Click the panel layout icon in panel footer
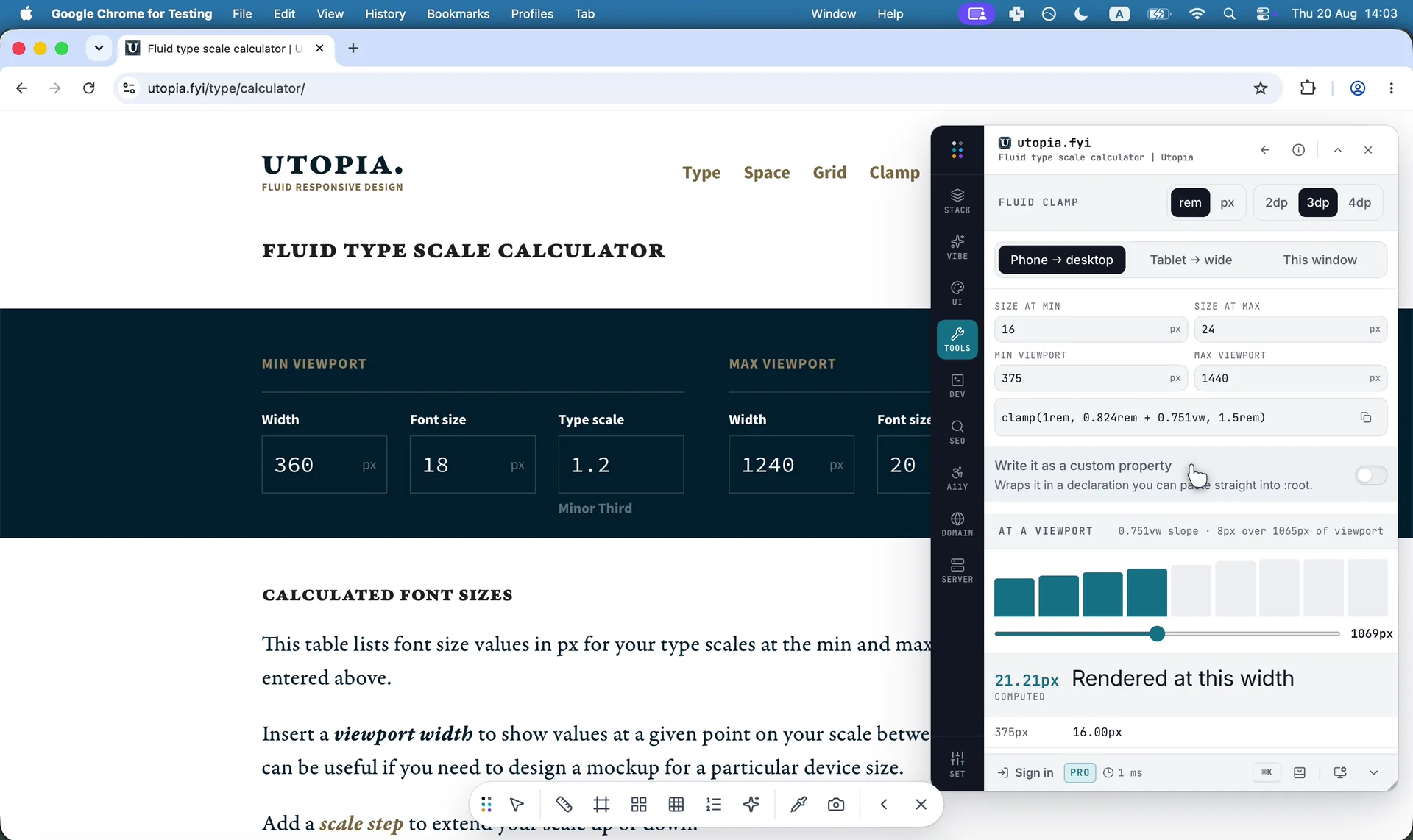The width and height of the screenshot is (1413, 840). click(1300, 772)
